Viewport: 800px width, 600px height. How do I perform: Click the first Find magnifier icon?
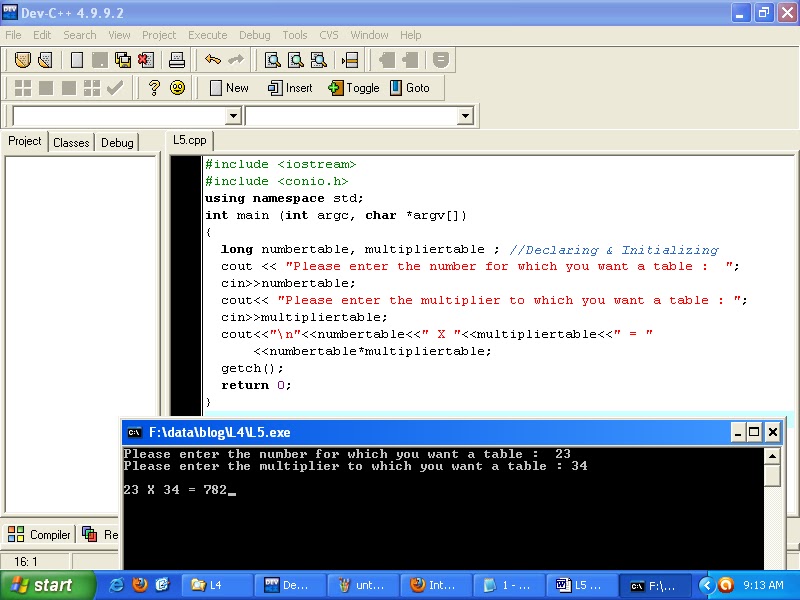pos(272,60)
